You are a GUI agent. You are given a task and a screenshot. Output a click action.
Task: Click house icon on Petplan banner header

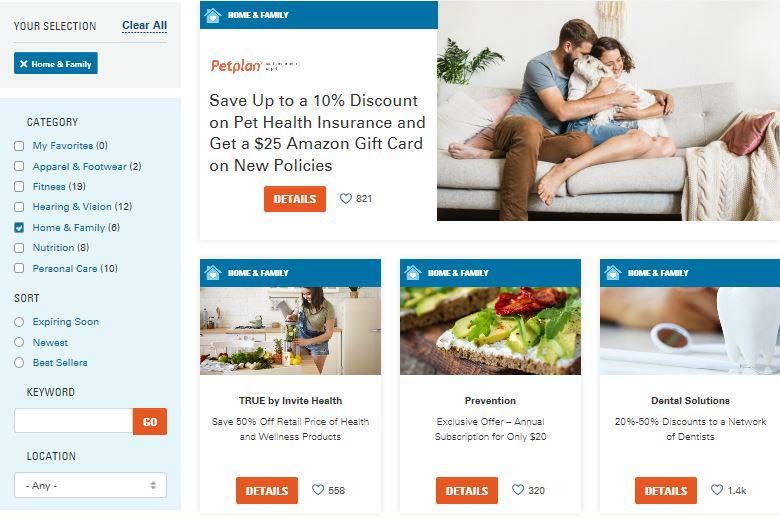pos(213,15)
